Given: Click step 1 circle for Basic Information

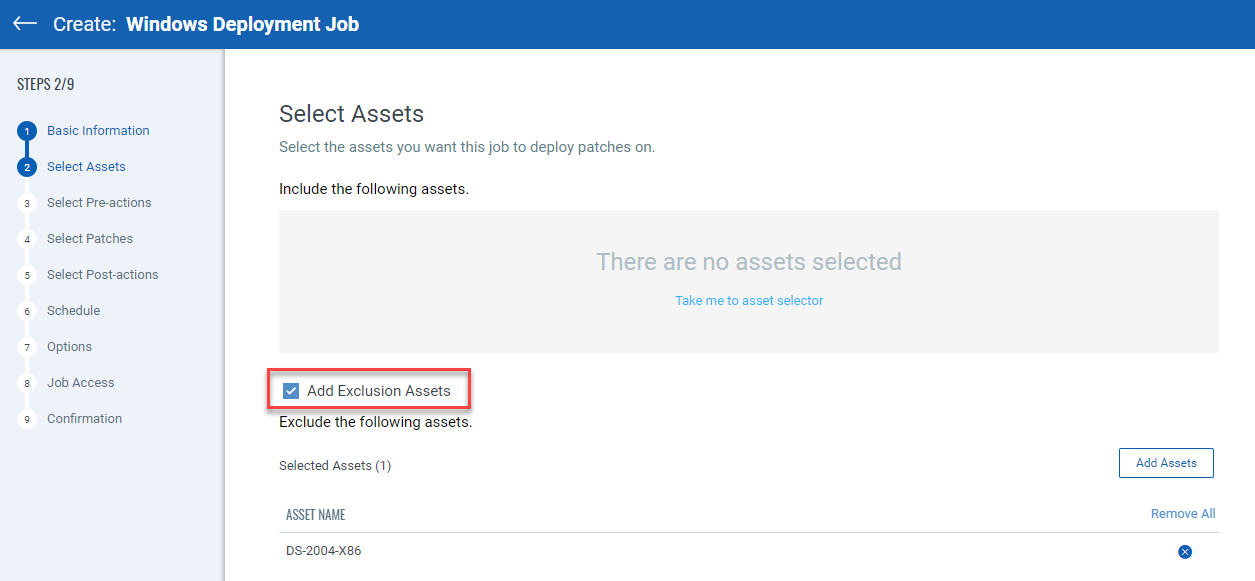Looking at the screenshot, I should [27, 131].
